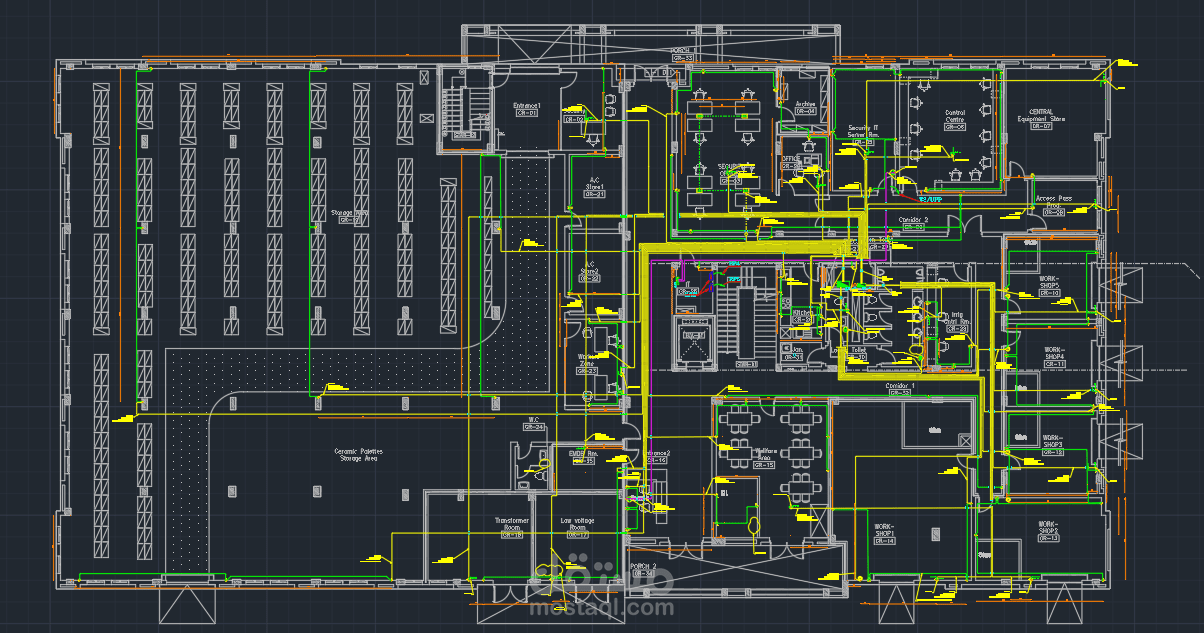
Task: Select the W.C GR-24 label
Action: 534,423
